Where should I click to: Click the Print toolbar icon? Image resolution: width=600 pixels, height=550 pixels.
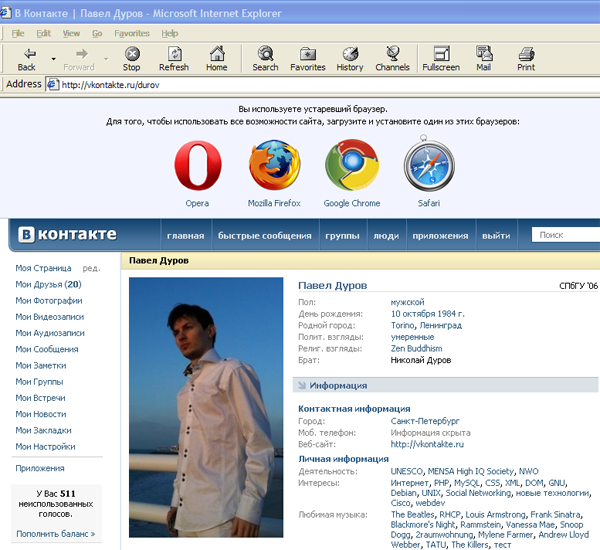click(x=527, y=54)
